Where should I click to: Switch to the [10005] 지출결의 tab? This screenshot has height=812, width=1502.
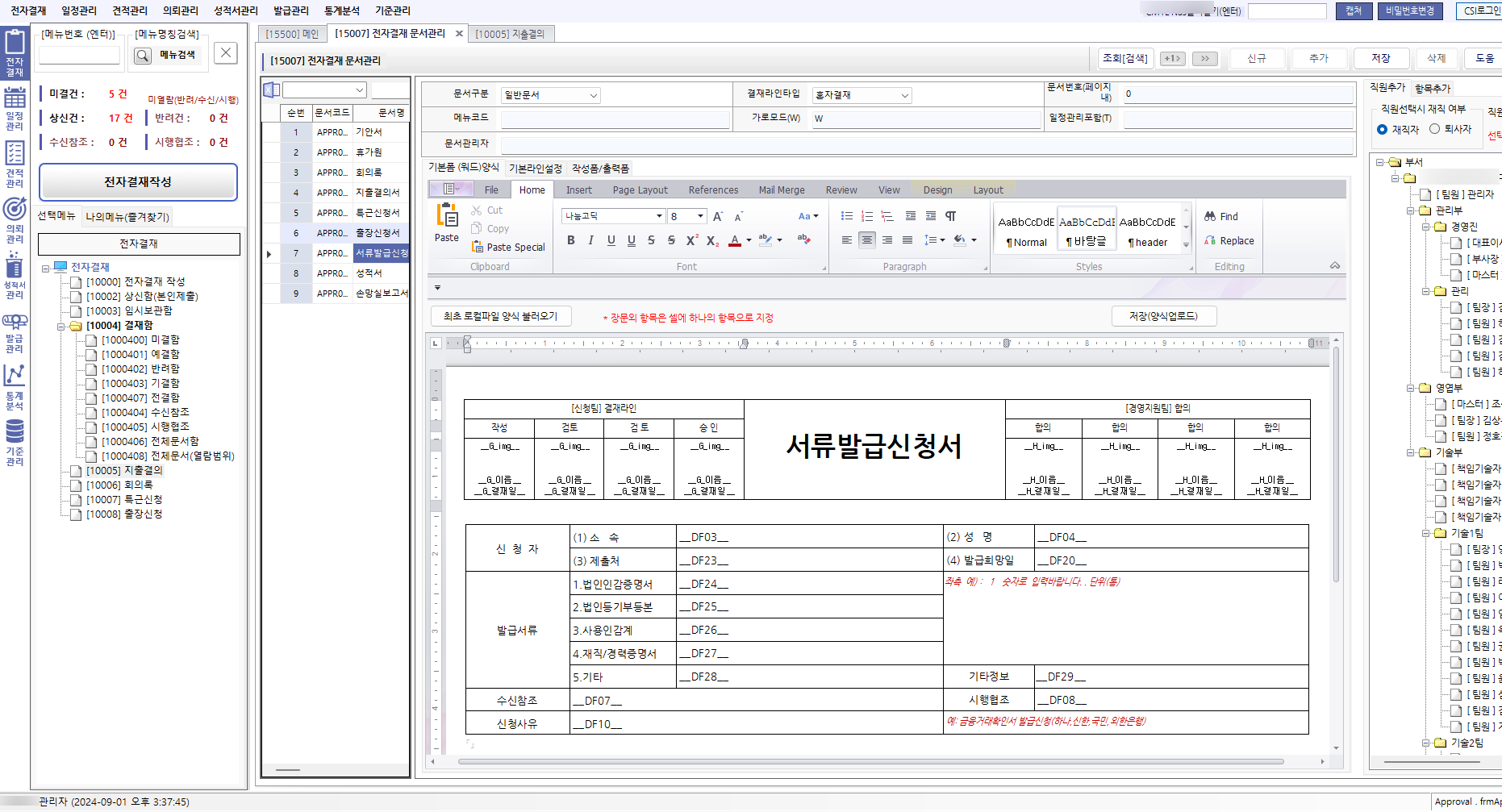[510, 34]
